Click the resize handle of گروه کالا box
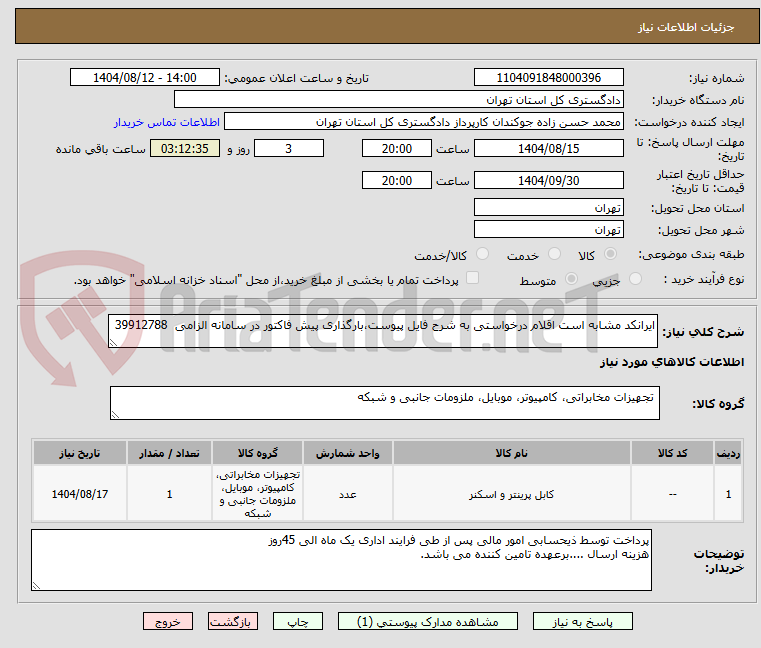Image resolution: width=761 pixels, height=648 pixels. 116,414
